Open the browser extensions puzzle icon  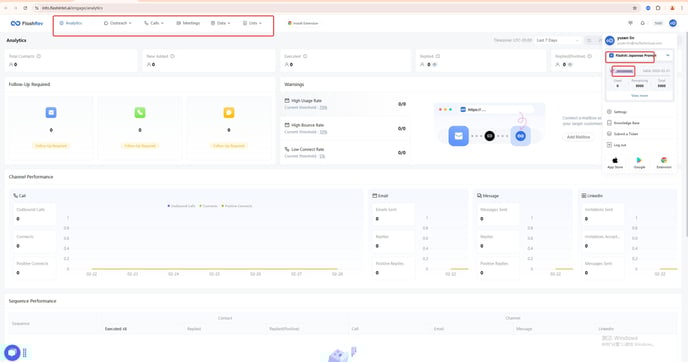click(x=658, y=8)
